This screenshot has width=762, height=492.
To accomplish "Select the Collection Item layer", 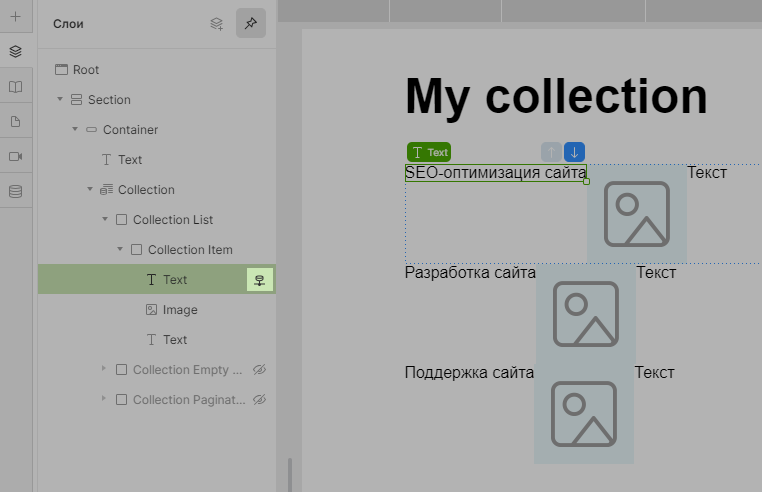I will [156, 249].
